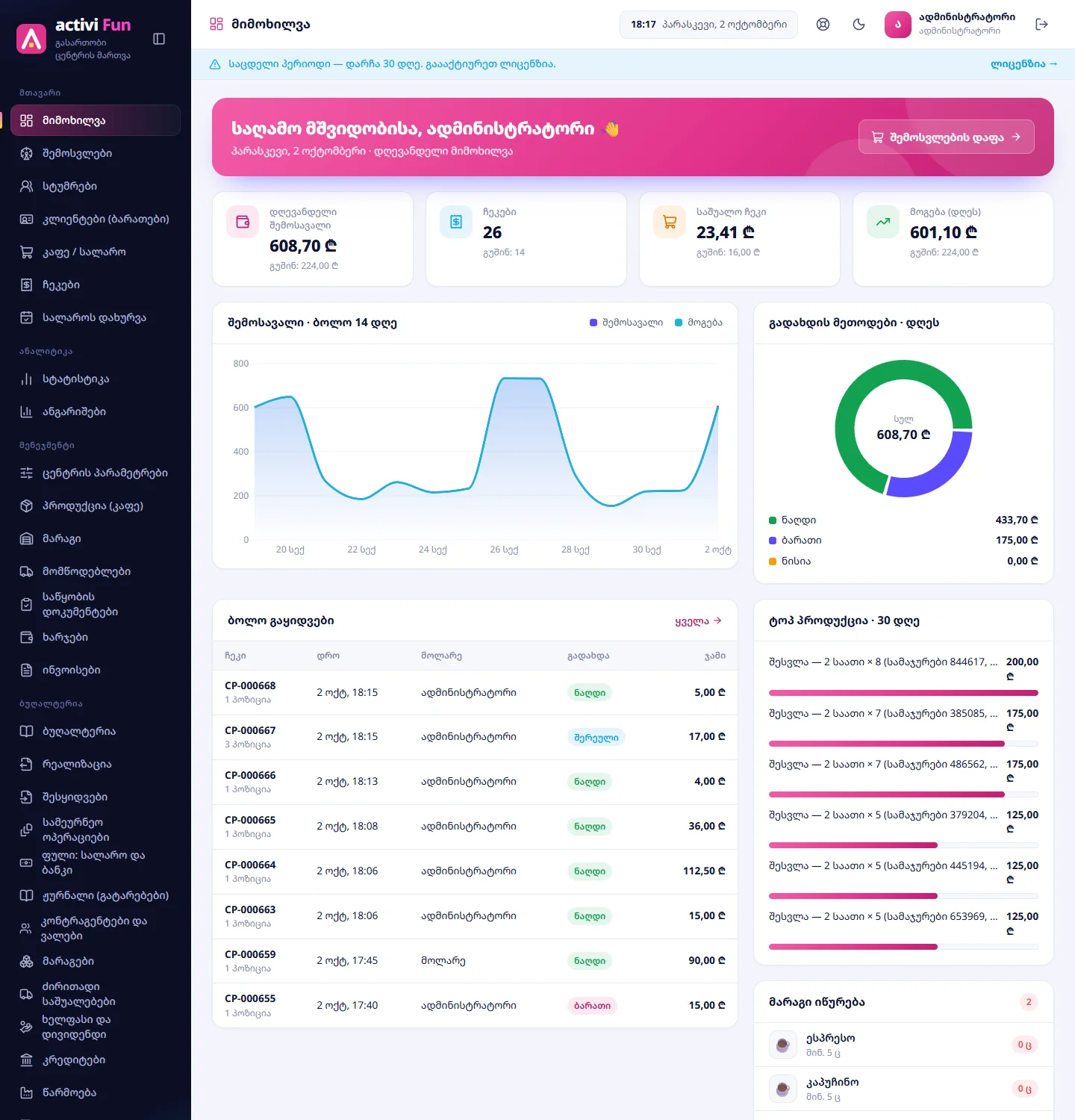Click the activi Fun logo icon
This screenshot has height=1120, width=1075.
pyautogui.click(x=31, y=39)
